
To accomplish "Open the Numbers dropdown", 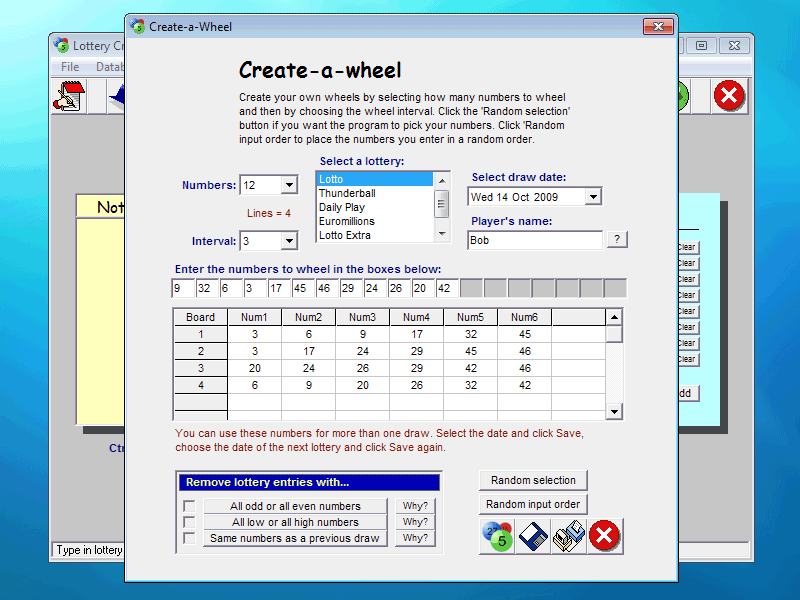I will [289, 185].
